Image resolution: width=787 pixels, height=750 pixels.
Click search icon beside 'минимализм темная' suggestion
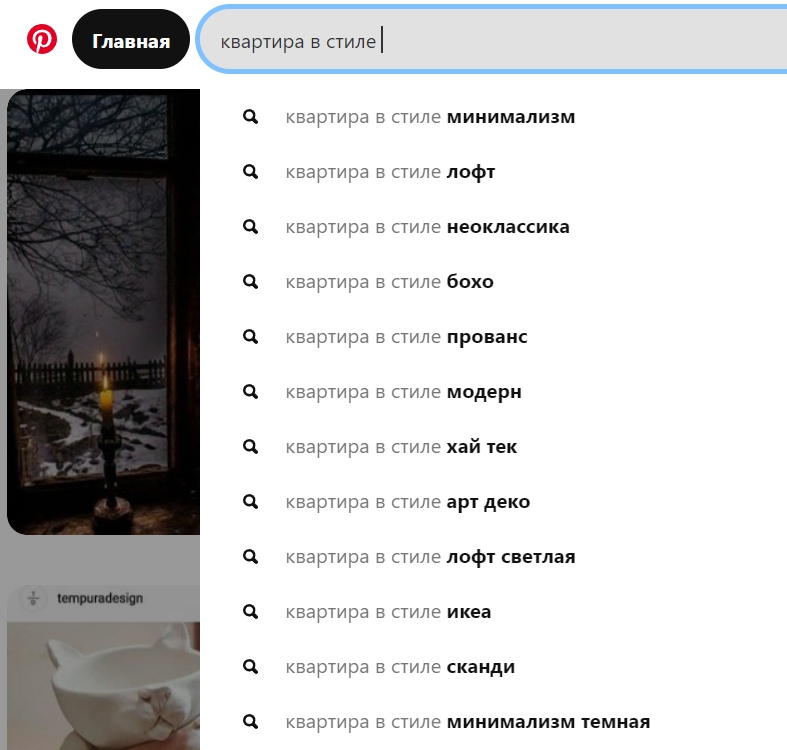pyautogui.click(x=250, y=722)
